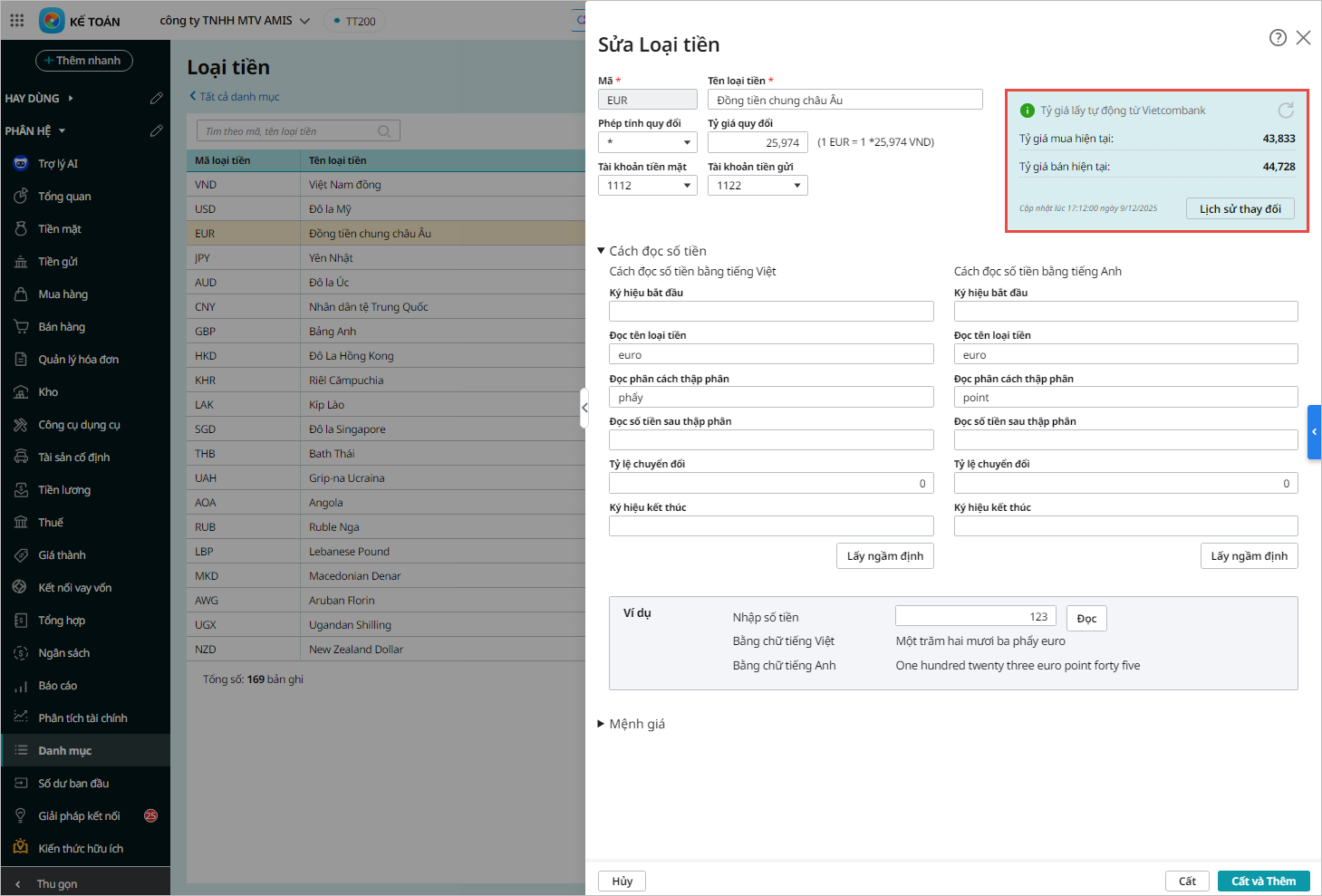Open the Phép tính quy đổi dropdown
This screenshot has width=1322, height=896.
coord(647,142)
